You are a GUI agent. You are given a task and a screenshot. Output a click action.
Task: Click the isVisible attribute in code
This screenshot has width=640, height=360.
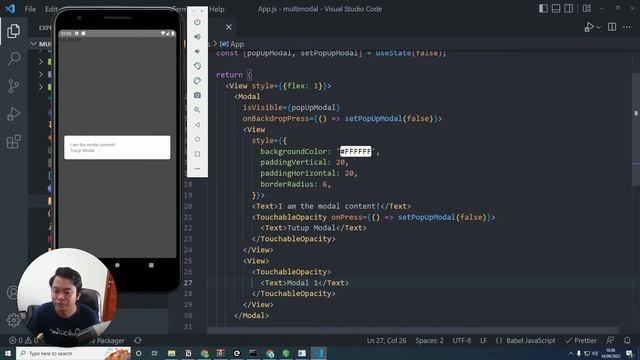263,107
